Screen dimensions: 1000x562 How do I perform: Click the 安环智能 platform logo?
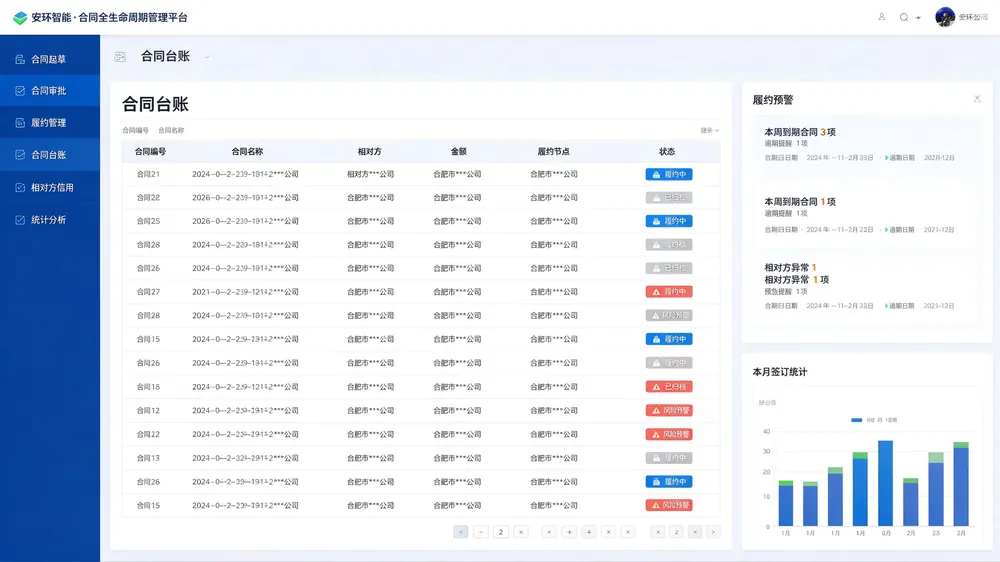(20, 18)
